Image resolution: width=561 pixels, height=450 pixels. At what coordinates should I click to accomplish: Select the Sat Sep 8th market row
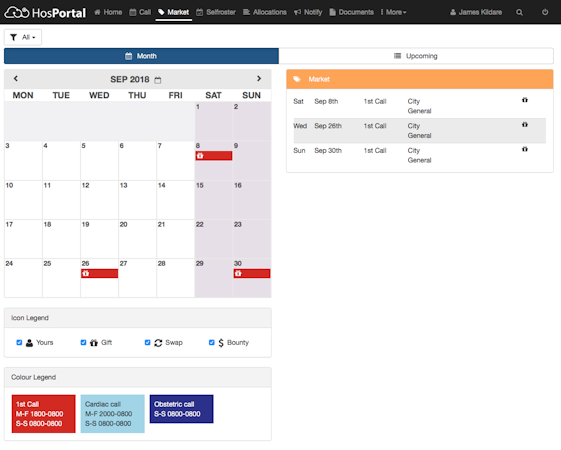coord(420,106)
